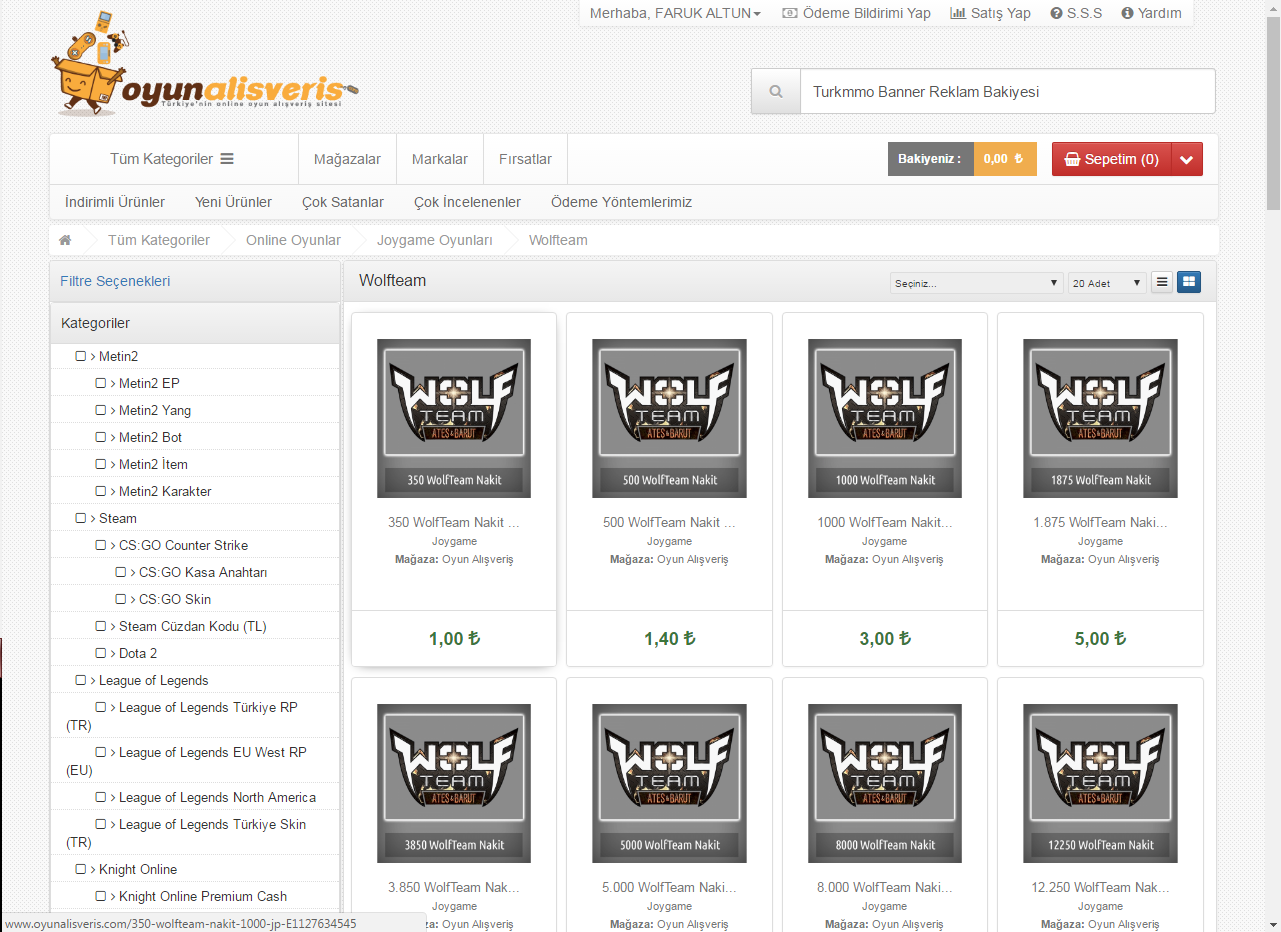Click the search input field
1281x932 pixels.
click(x=1007, y=91)
